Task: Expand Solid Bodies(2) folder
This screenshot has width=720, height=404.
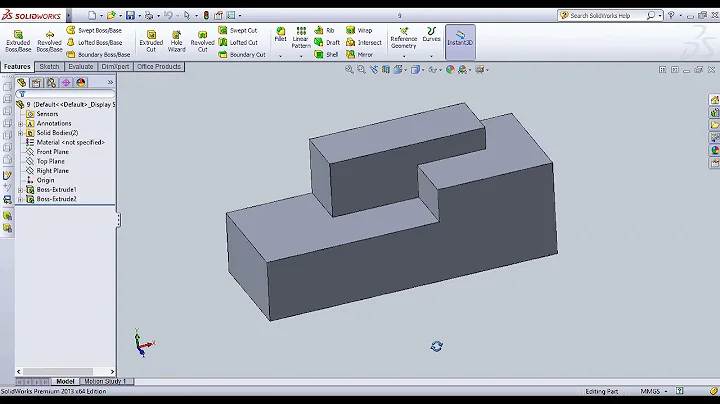Action: point(20,133)
